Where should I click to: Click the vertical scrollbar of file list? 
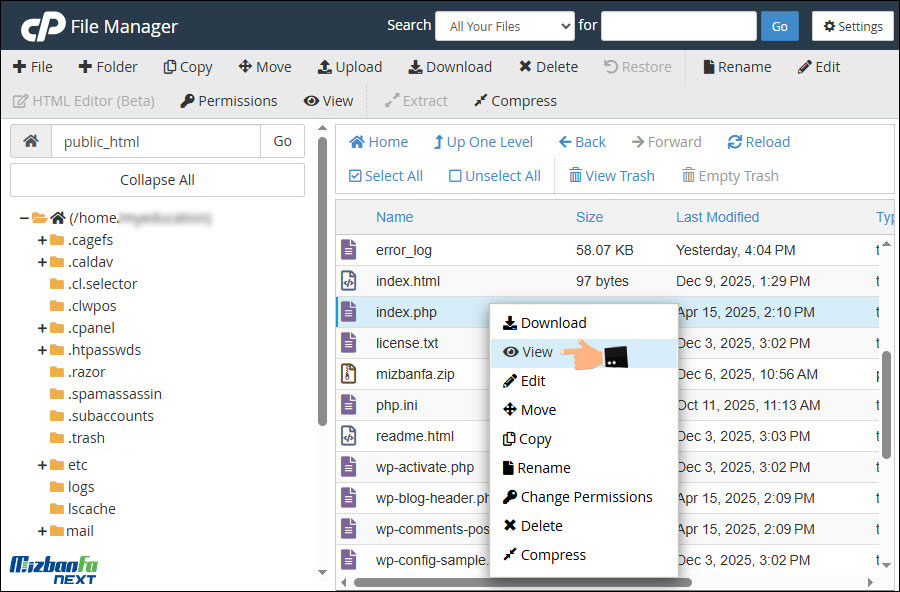coord(886,400)
